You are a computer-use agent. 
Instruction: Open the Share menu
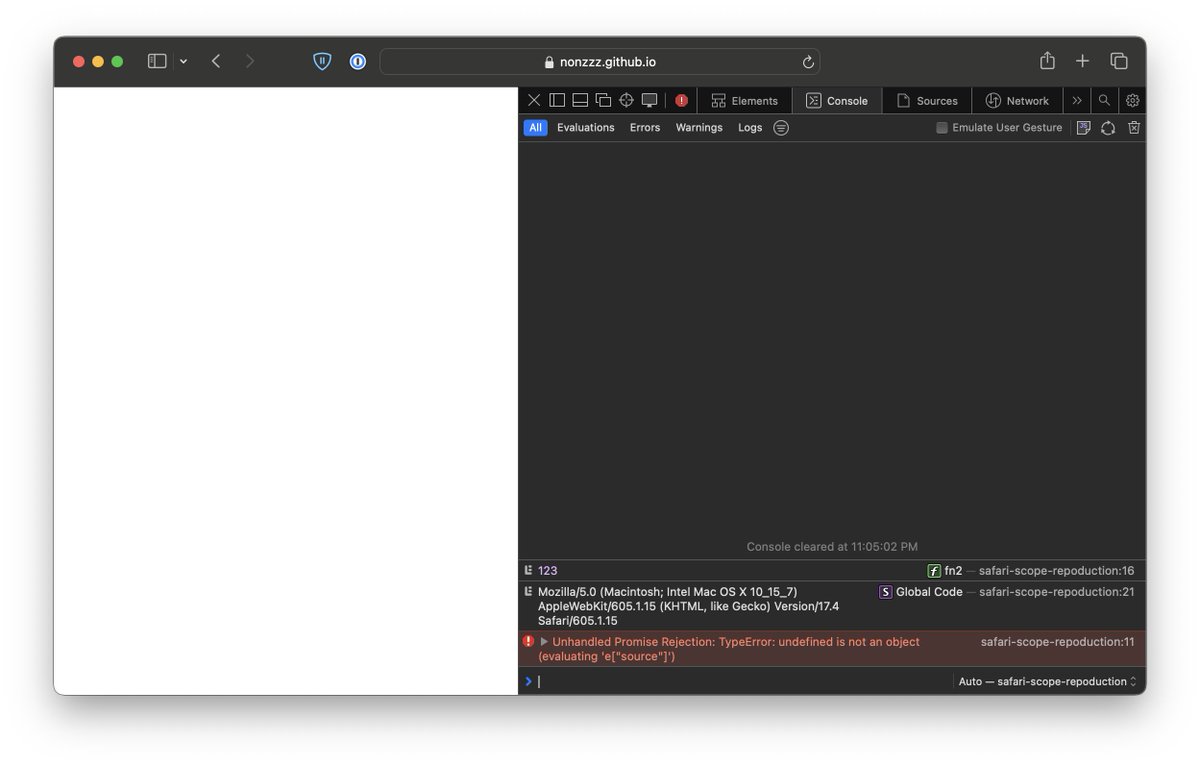tap(1047, 61)
